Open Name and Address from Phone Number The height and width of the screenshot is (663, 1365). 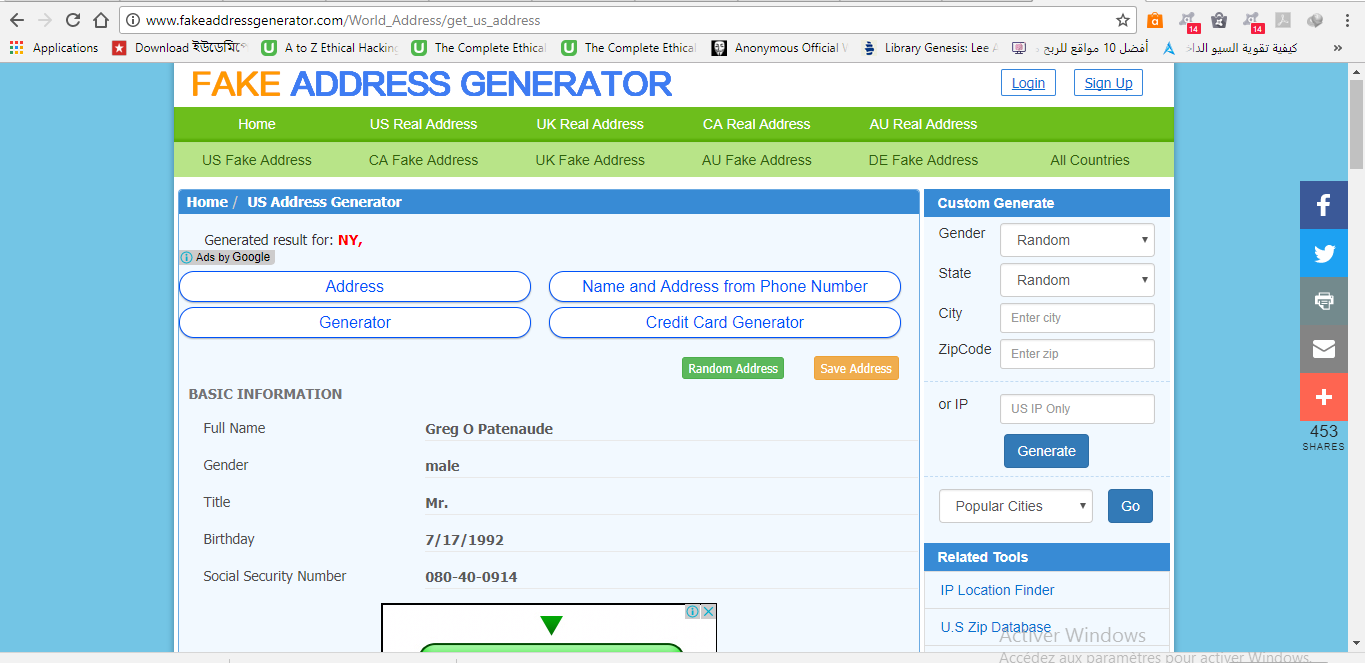pyautogui.click(x=725, y=286)
